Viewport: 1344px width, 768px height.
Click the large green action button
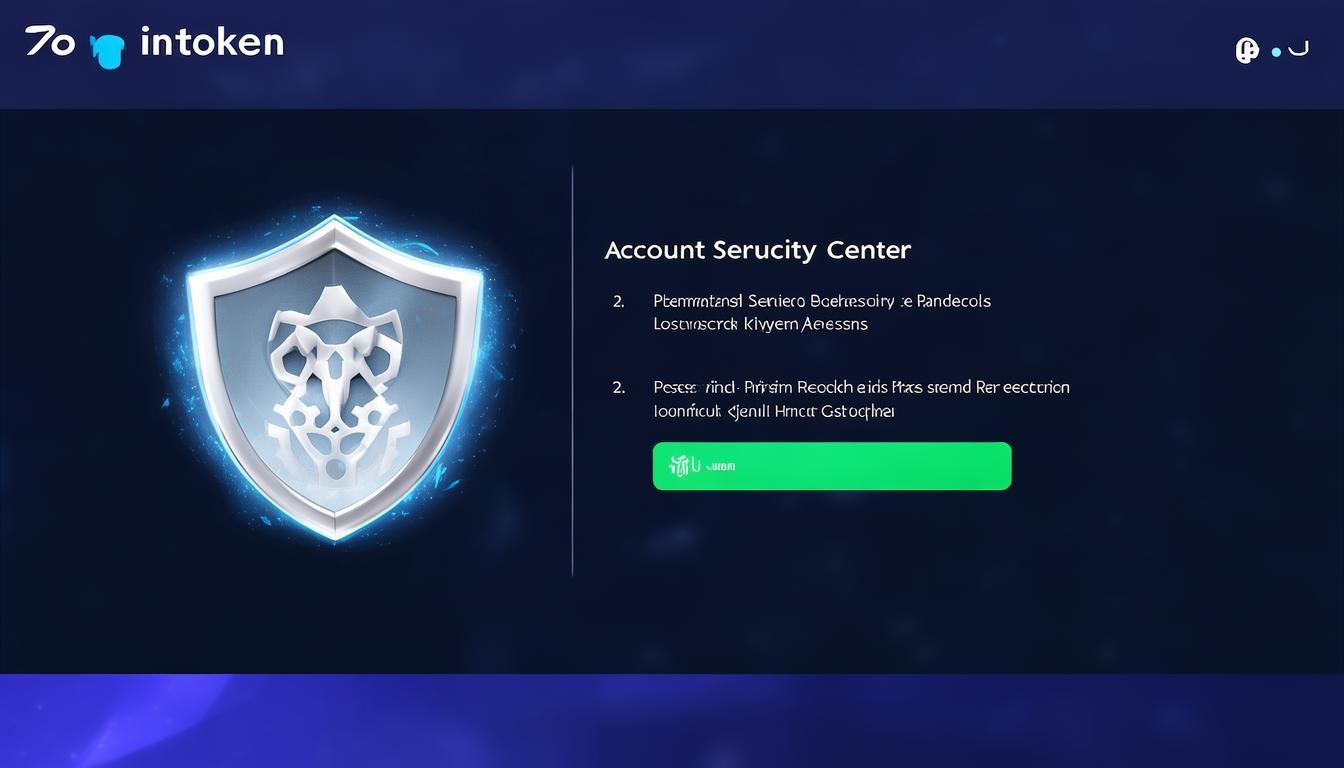(x=832, y=466)
